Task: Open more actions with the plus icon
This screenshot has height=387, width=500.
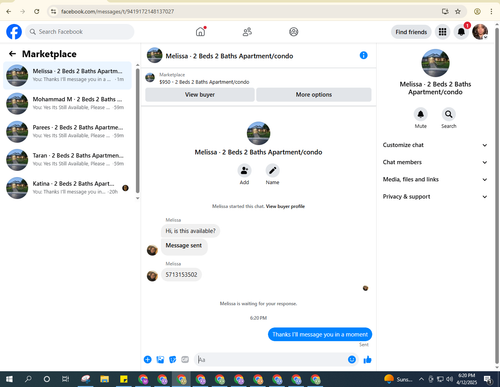Action: pos(148,359)
